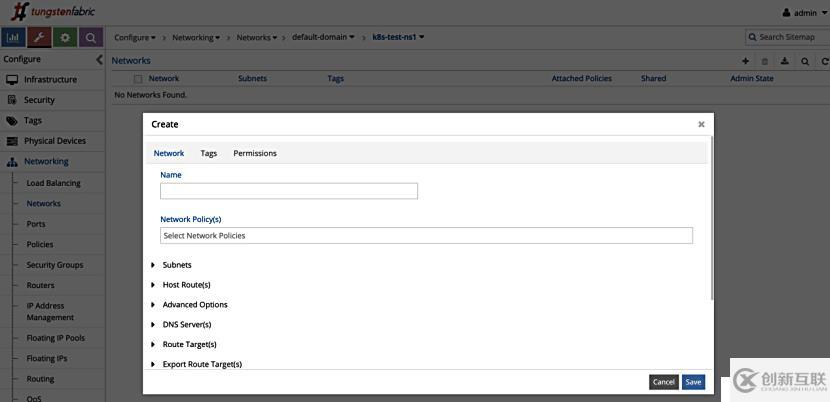Open the Monitor dashboard icon

click(13, 38)
